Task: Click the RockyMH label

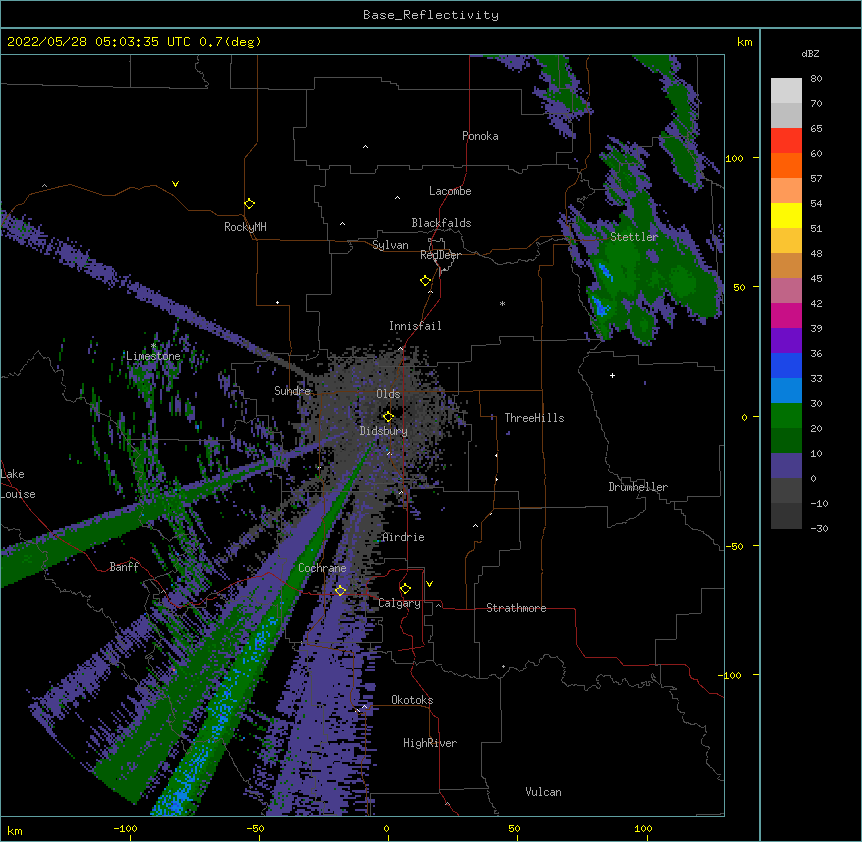Action: point(245,227)
